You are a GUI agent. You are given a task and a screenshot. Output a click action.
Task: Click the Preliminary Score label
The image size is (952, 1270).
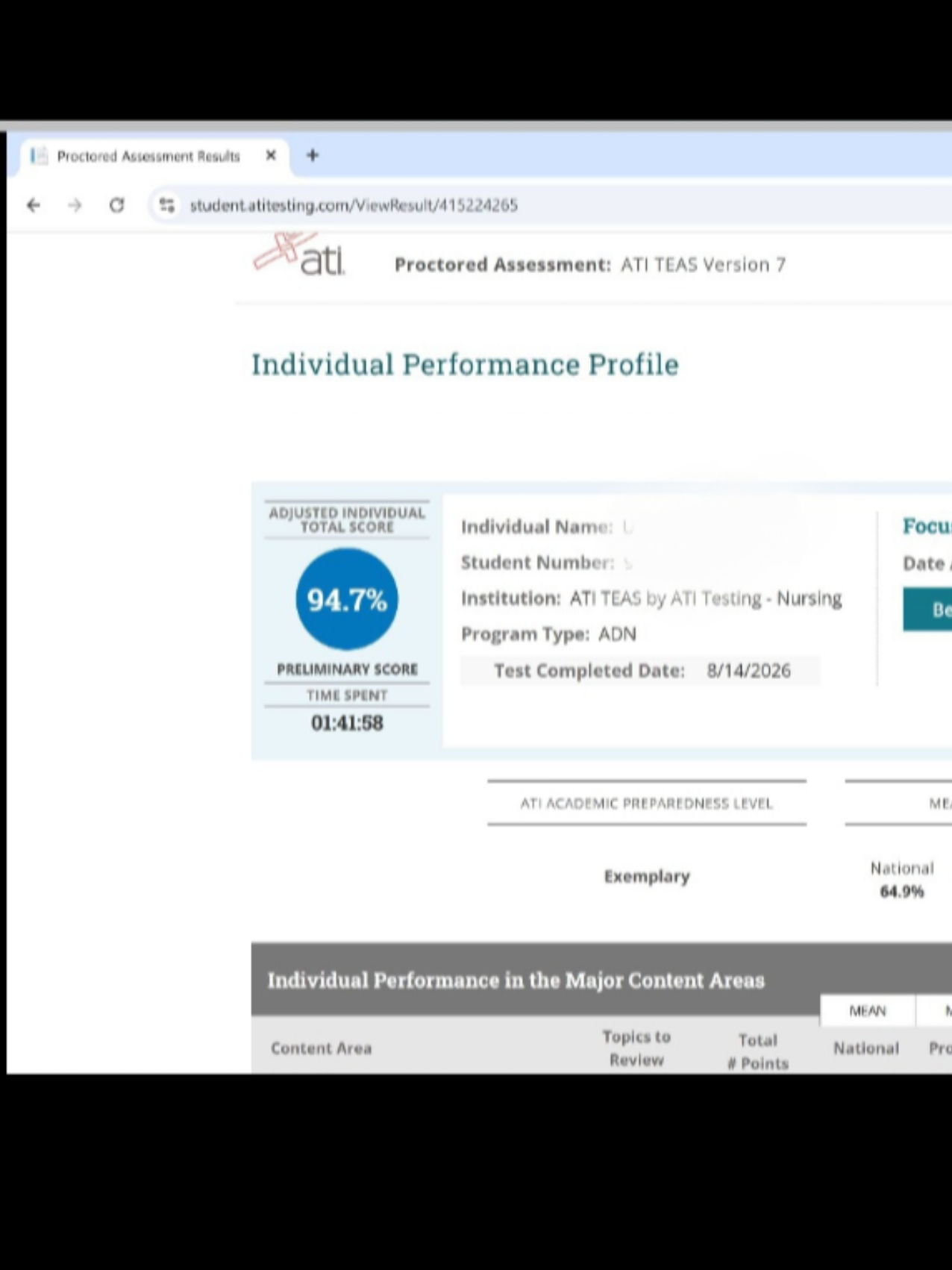click(347, 669)
